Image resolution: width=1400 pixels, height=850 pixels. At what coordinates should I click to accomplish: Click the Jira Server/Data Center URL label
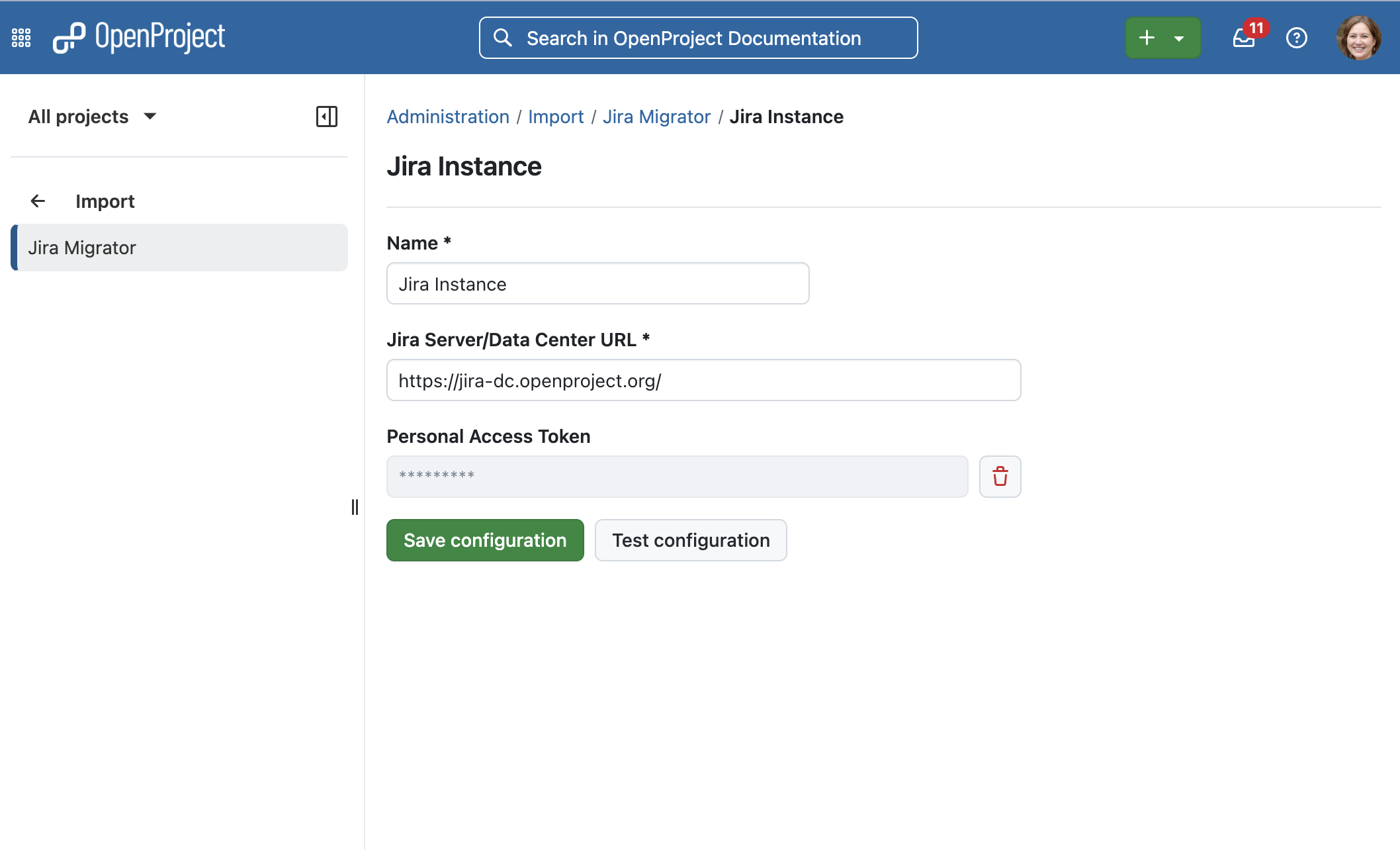click(518, 340)
